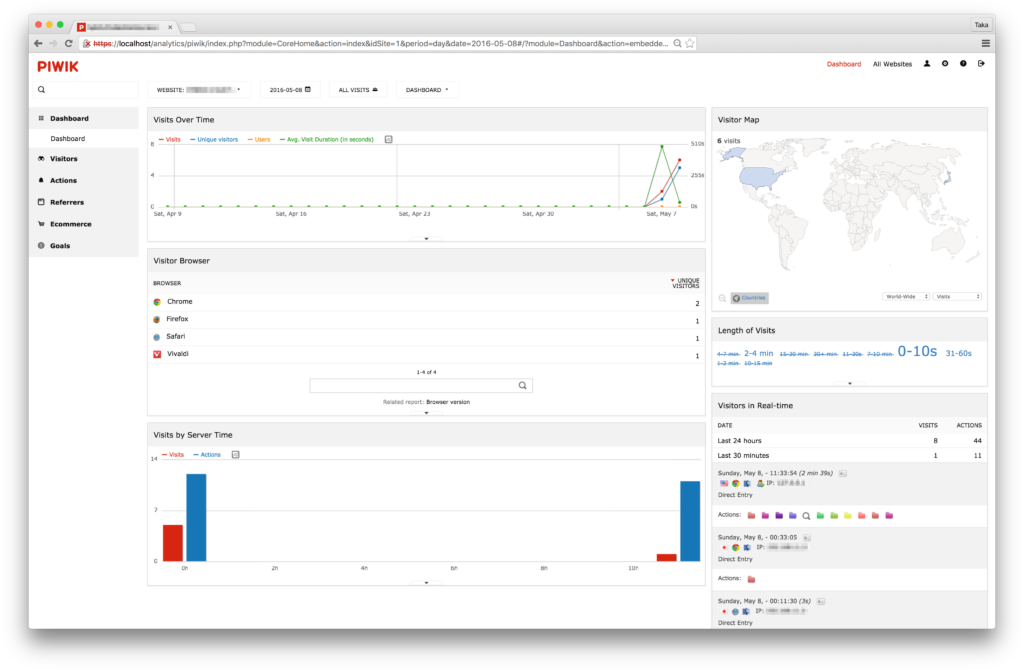Open the metrics picker icon in Visits Over Time
Viewport: 1024px width, 669px height.
[x=389, y=139]
